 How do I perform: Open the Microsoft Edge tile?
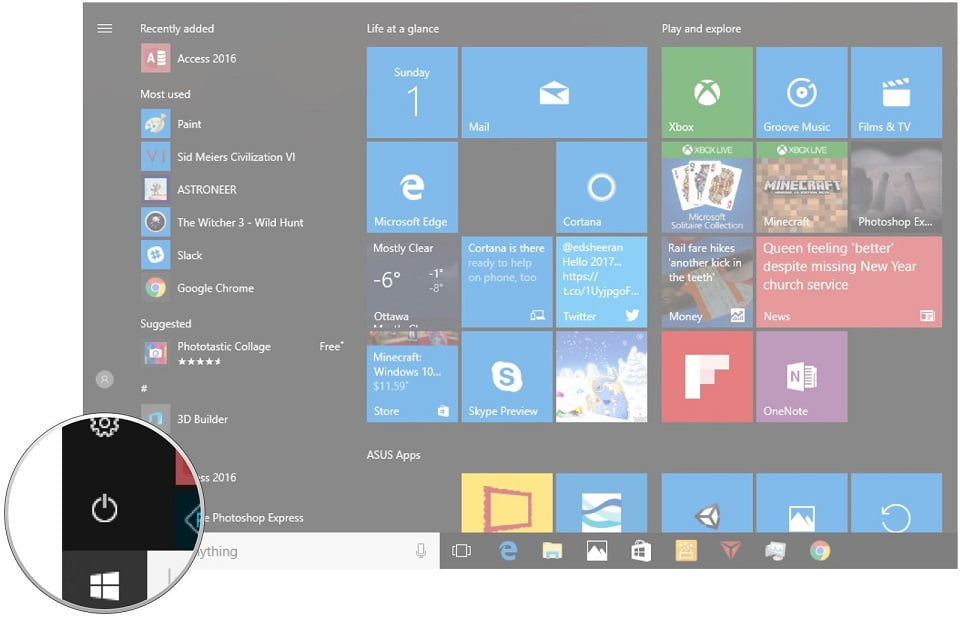412,187
